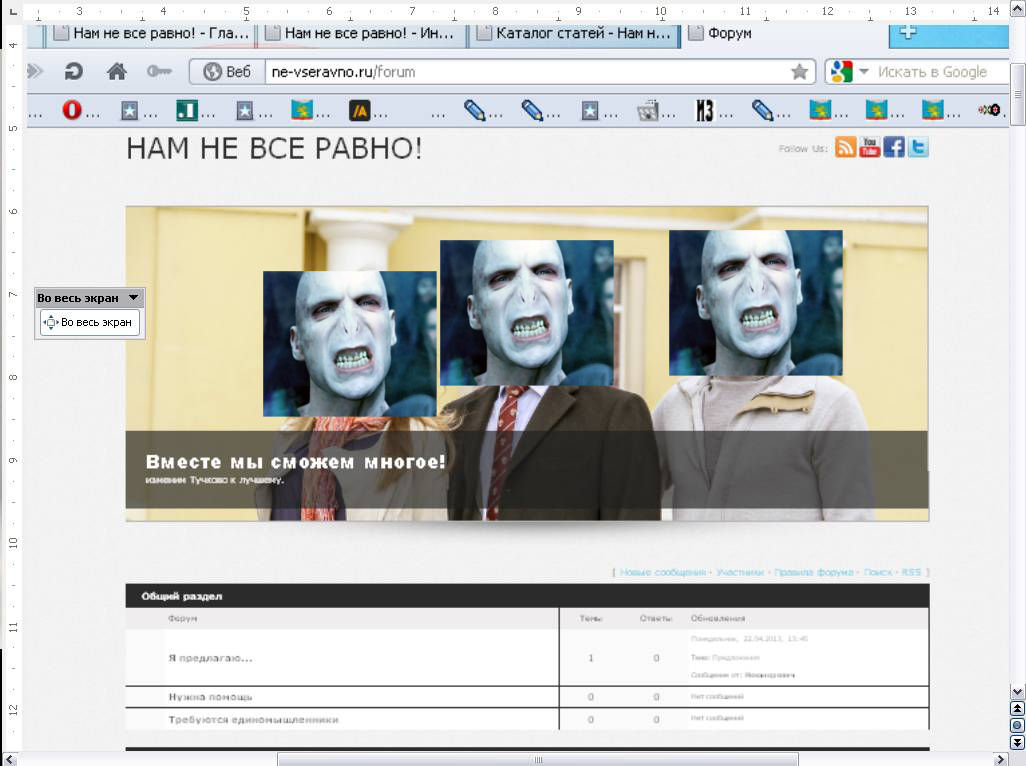
Task: Open RSS text link above forum table
Action: coord(911,572)
